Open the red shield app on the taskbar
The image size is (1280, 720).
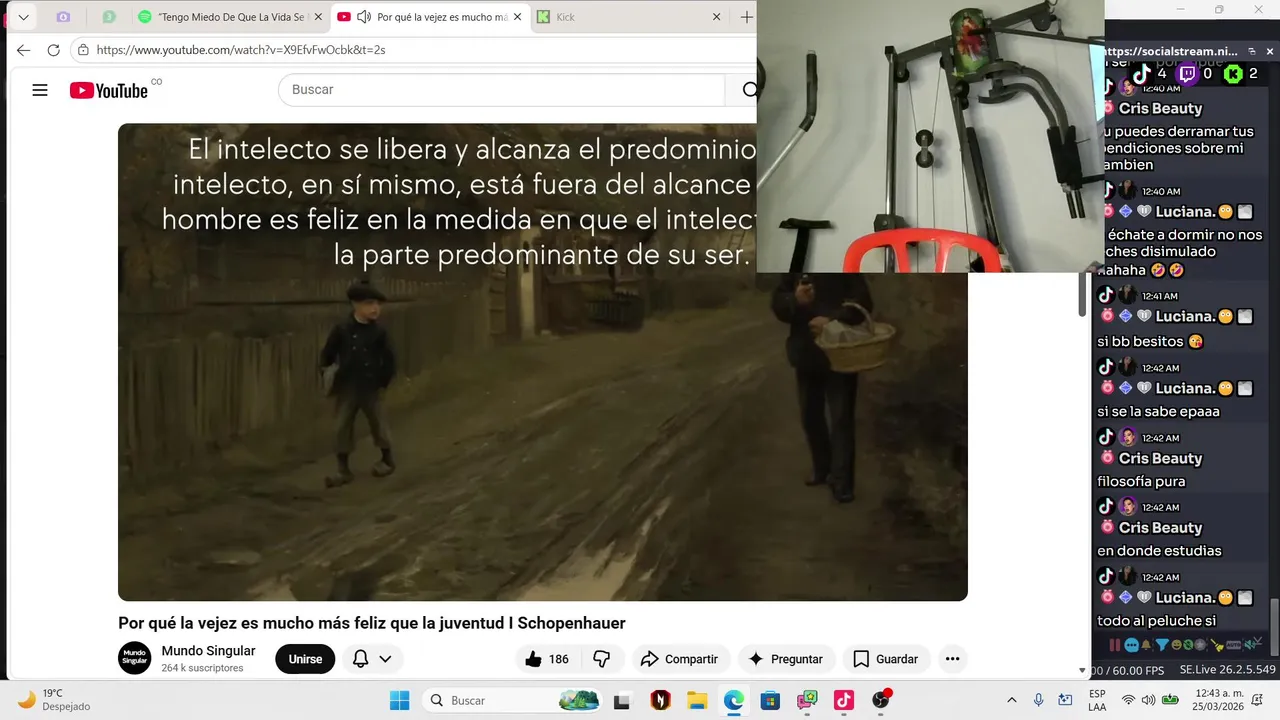point(660,700)
